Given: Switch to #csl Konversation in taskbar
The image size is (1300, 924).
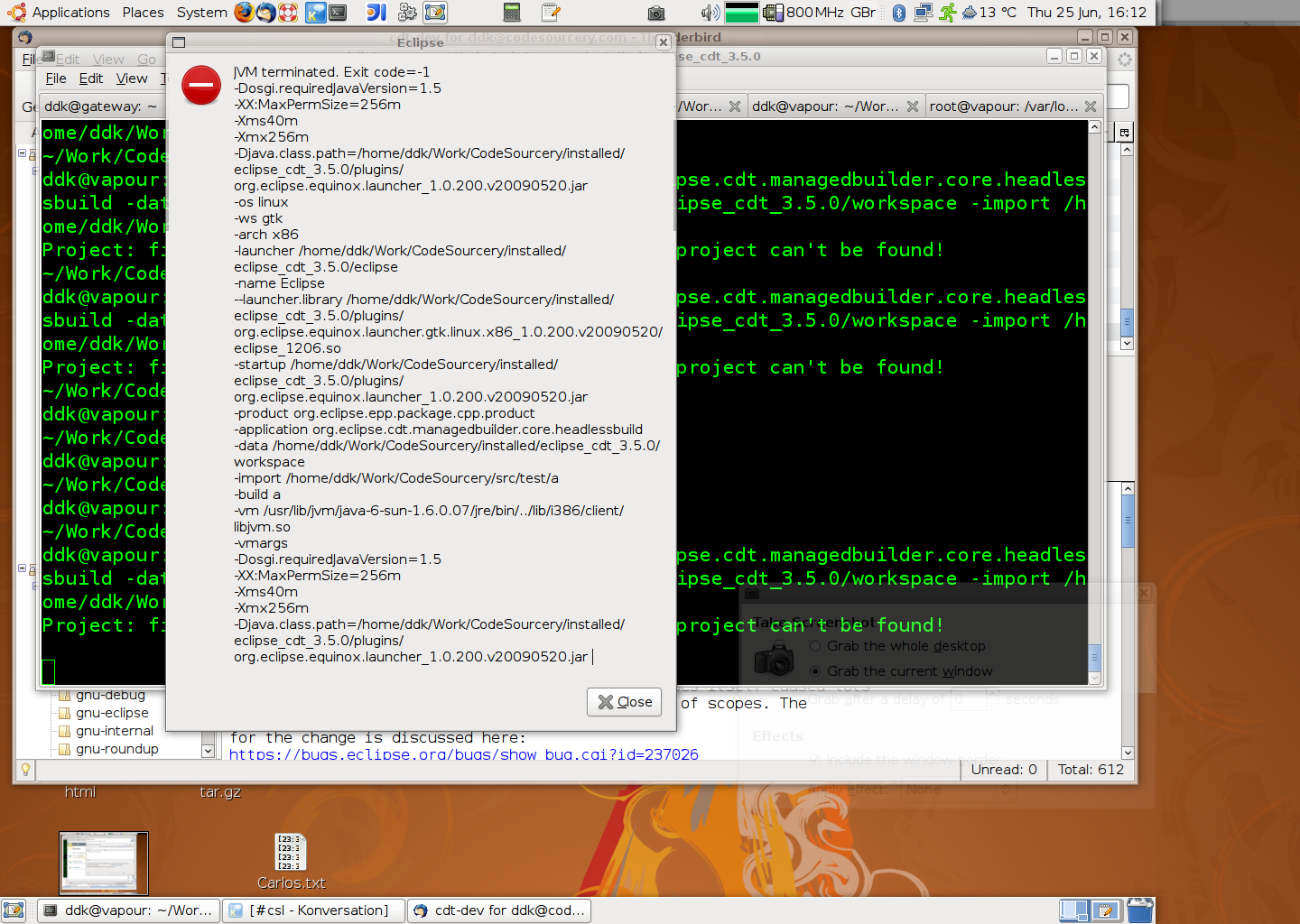Looking at the screenshot, I should tap(312, 910).
